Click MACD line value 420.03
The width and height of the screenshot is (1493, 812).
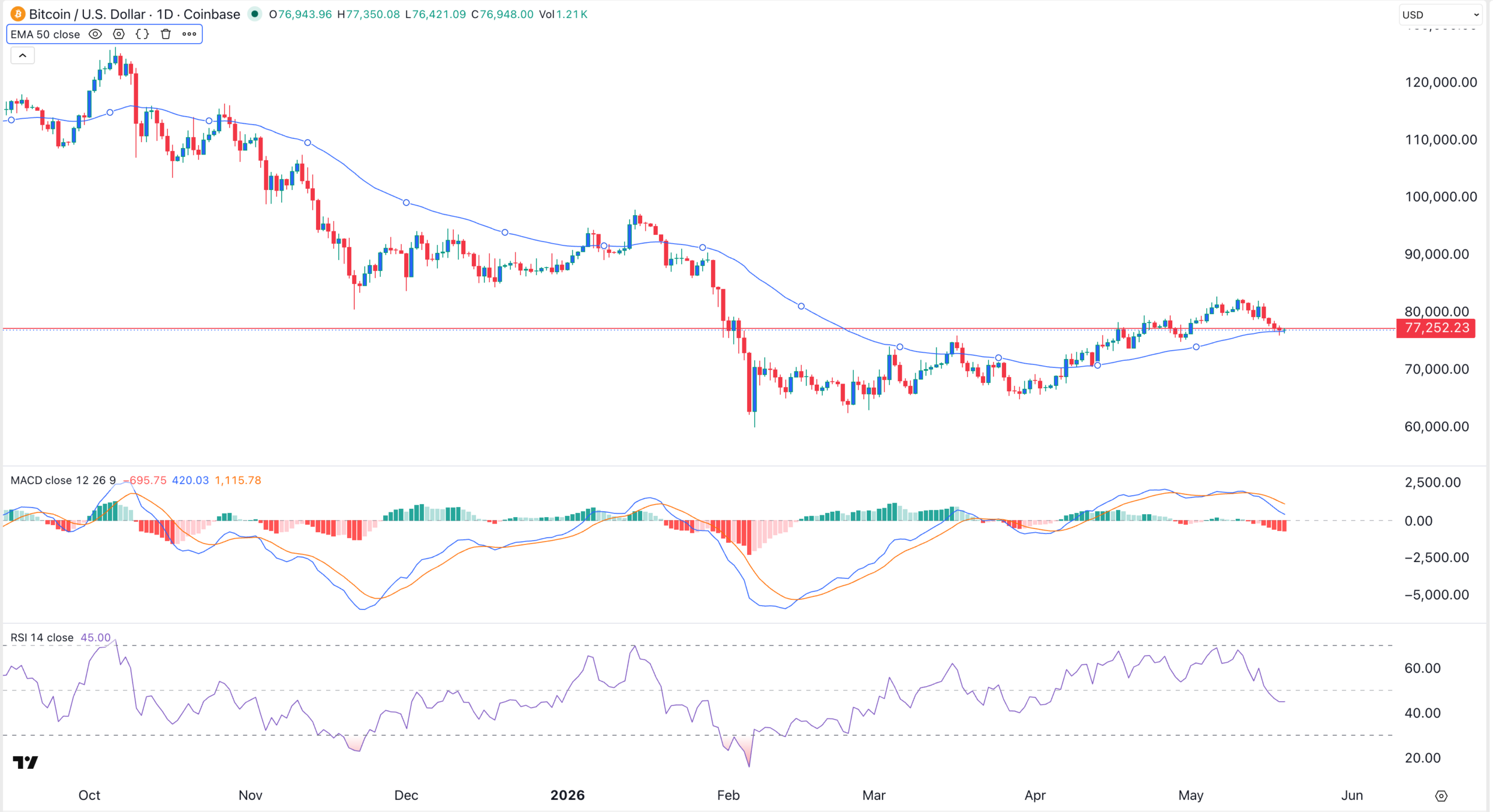190,480
